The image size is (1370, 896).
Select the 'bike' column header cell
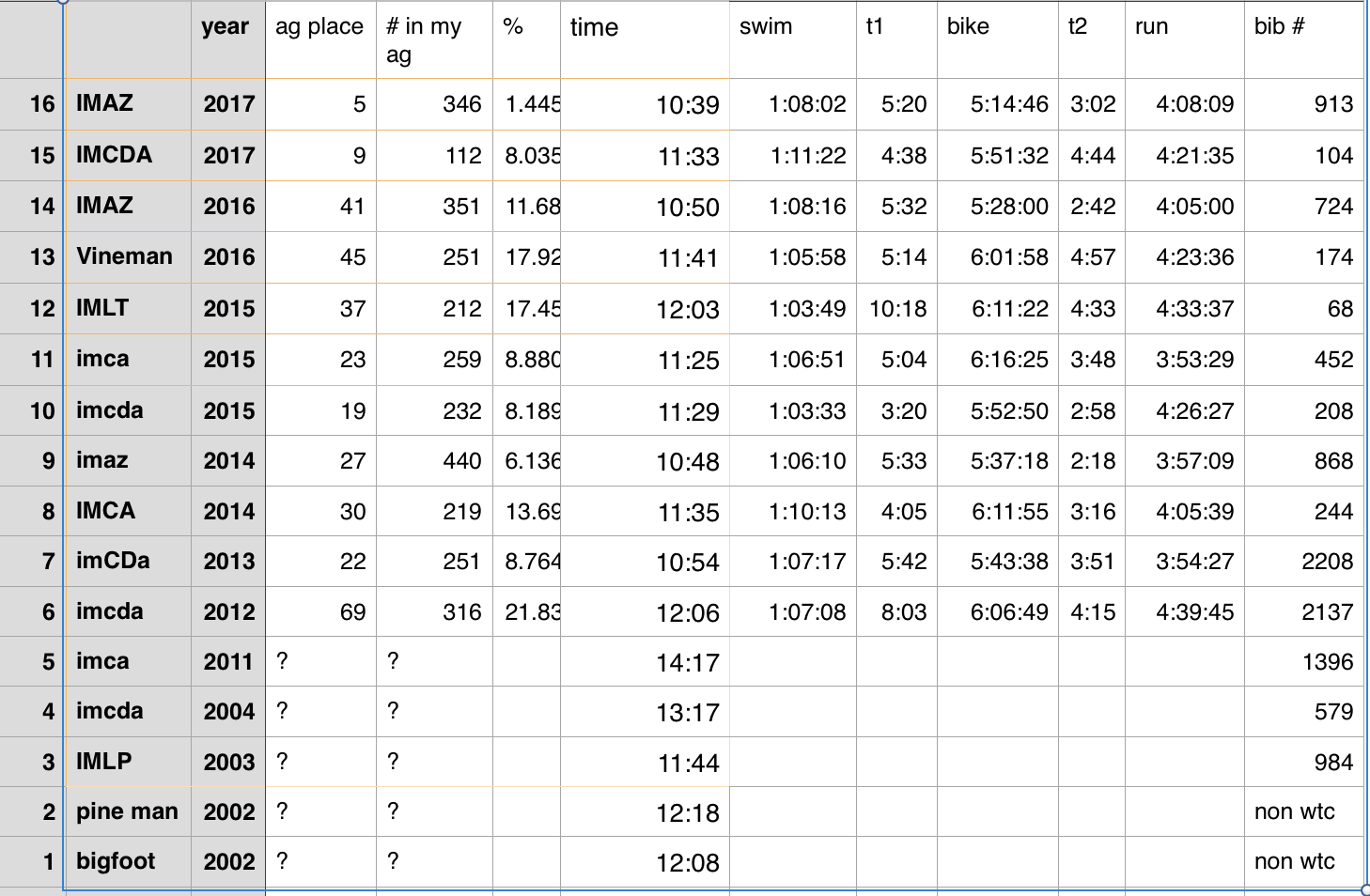click(998, 39)
